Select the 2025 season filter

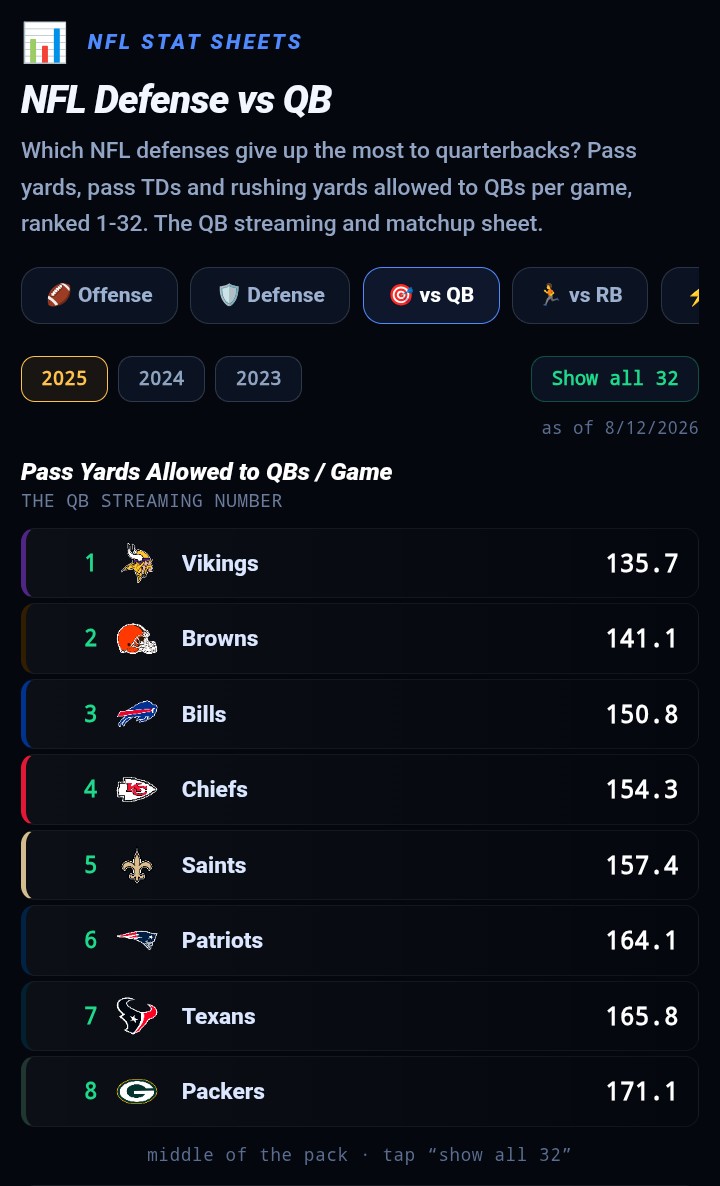coord(64,379)
